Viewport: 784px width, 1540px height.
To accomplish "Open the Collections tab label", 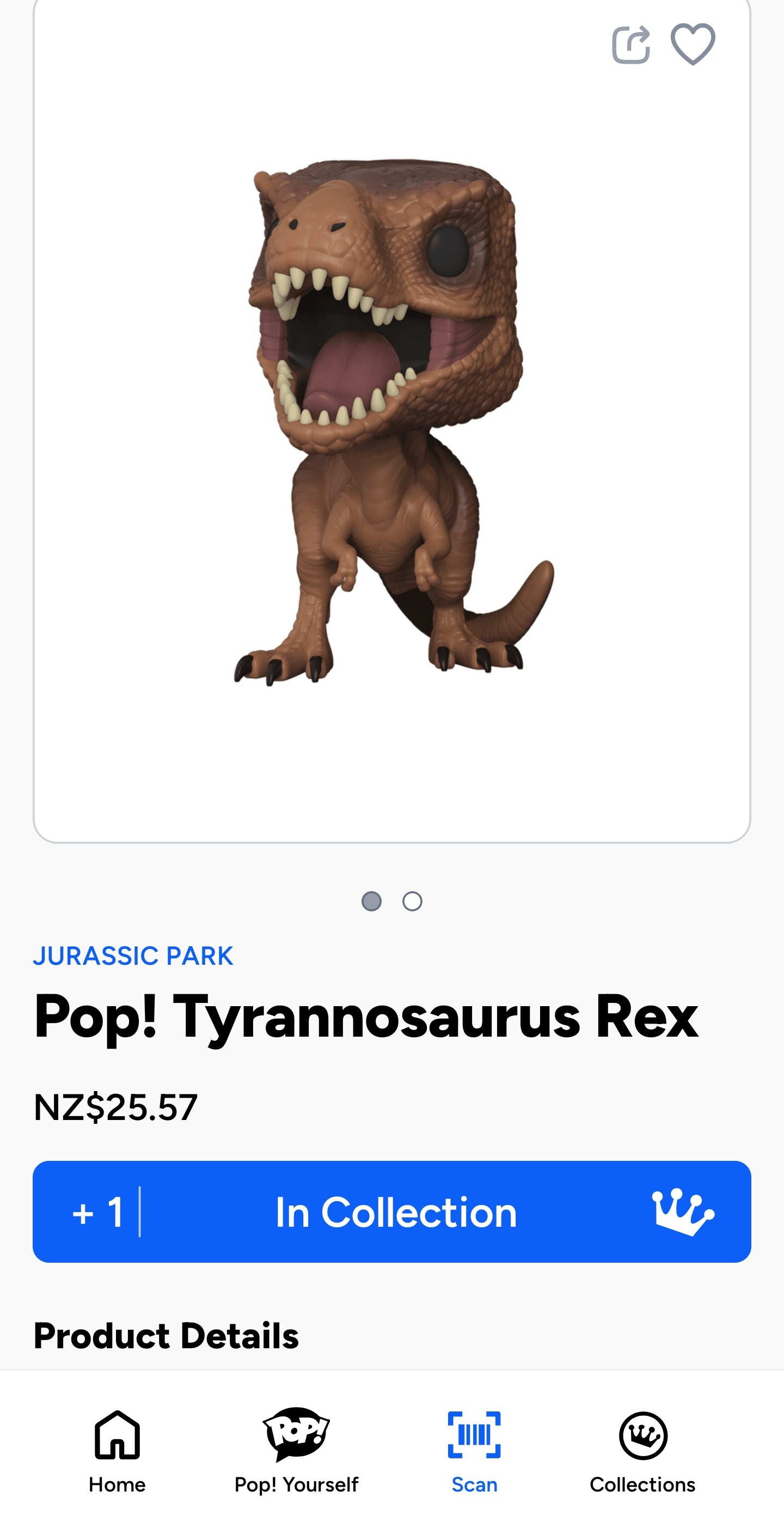I will point(642,1484).
